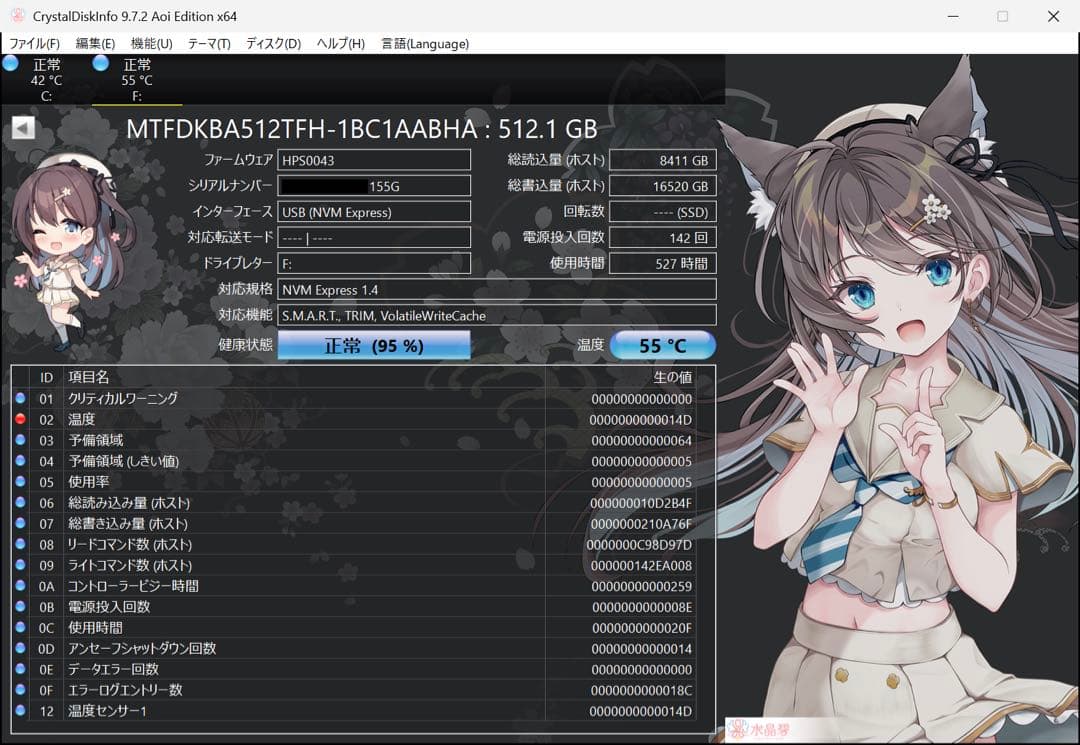Open the ファイル(F) menu
1080x745 pixels.
(x=33, y=43)
